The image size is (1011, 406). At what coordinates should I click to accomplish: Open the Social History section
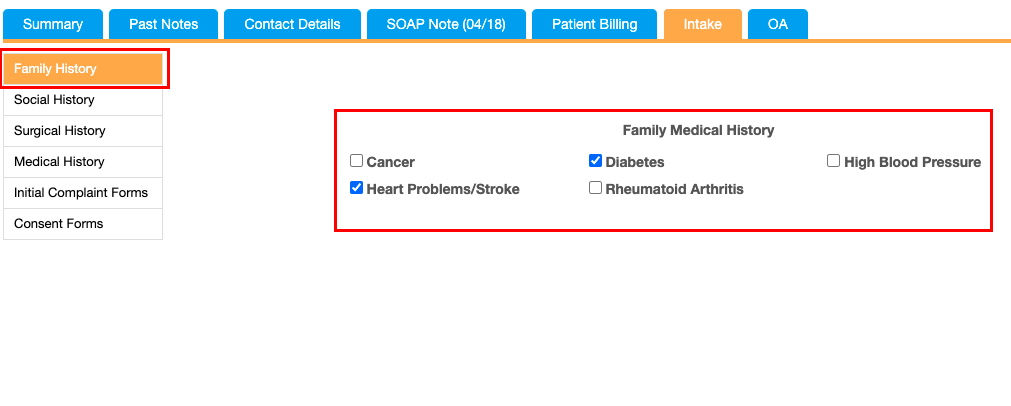(83, 100)
